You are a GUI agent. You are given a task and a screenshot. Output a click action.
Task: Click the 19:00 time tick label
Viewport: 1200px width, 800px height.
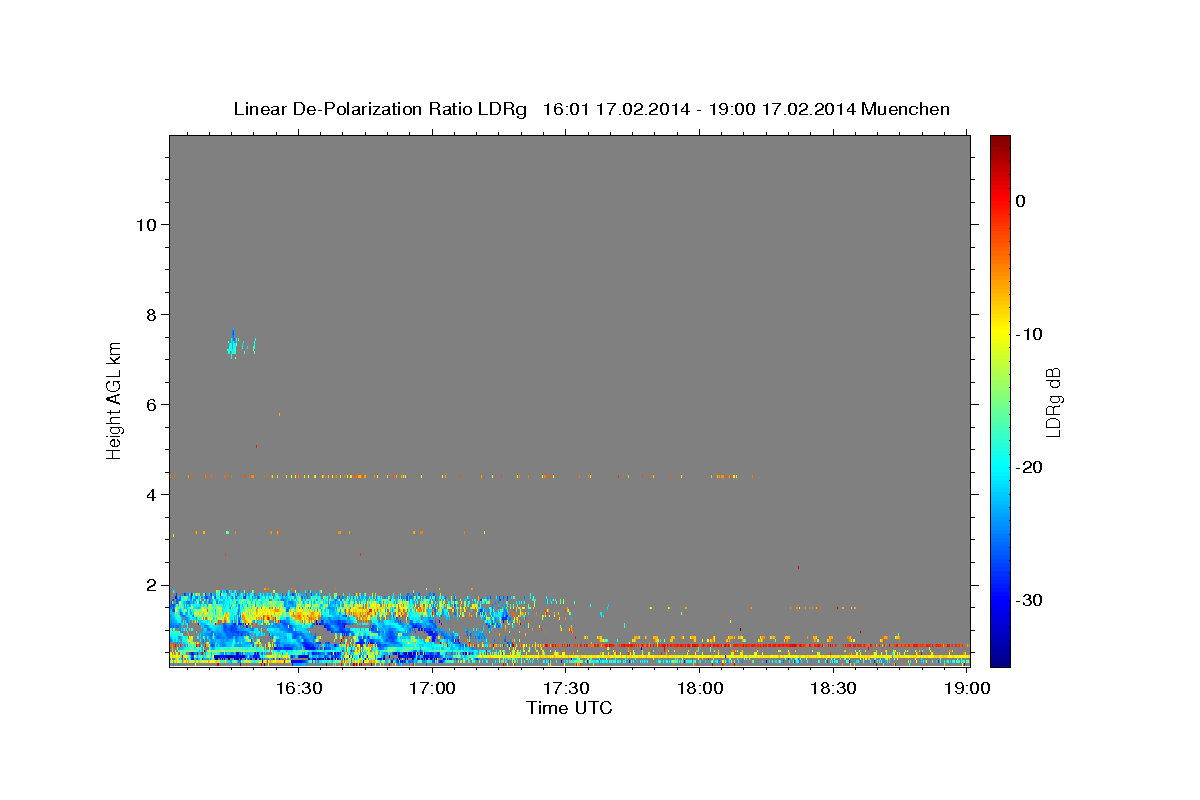967,688
